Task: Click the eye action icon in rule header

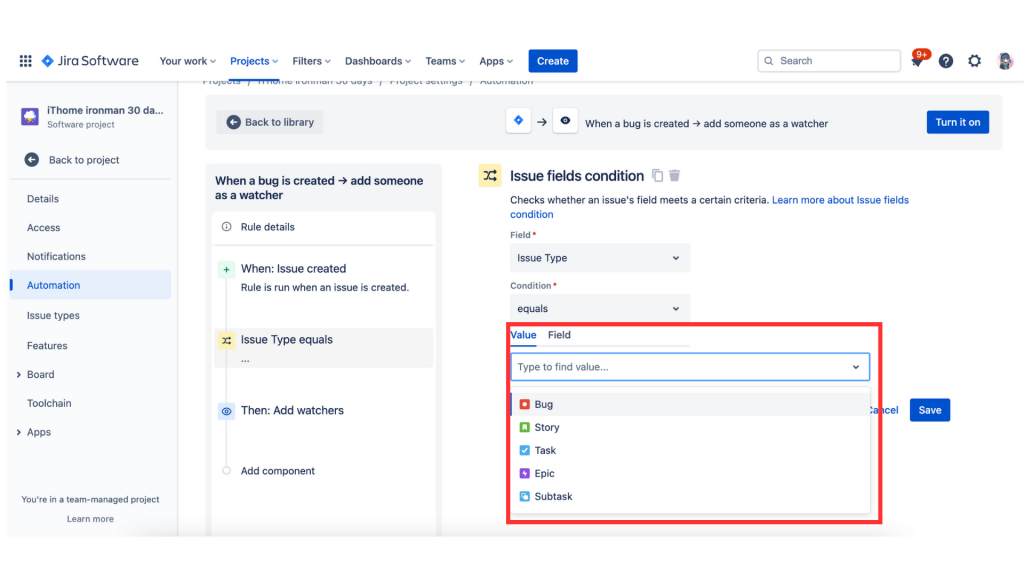Action: click(x=565, y=121)
